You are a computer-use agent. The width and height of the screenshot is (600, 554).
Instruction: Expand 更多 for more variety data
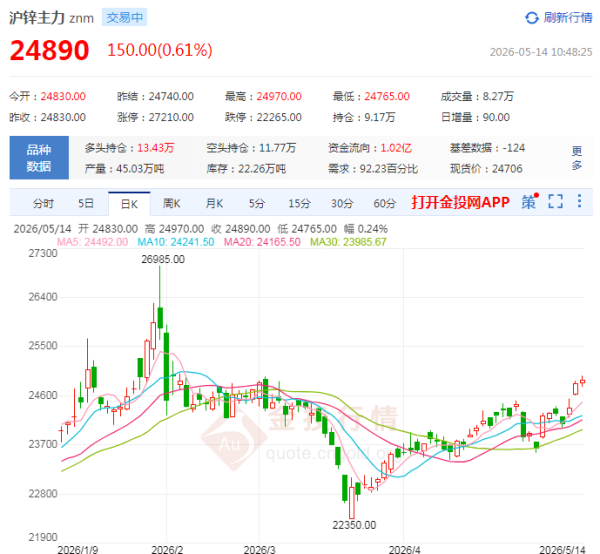[x=577, y=158]
